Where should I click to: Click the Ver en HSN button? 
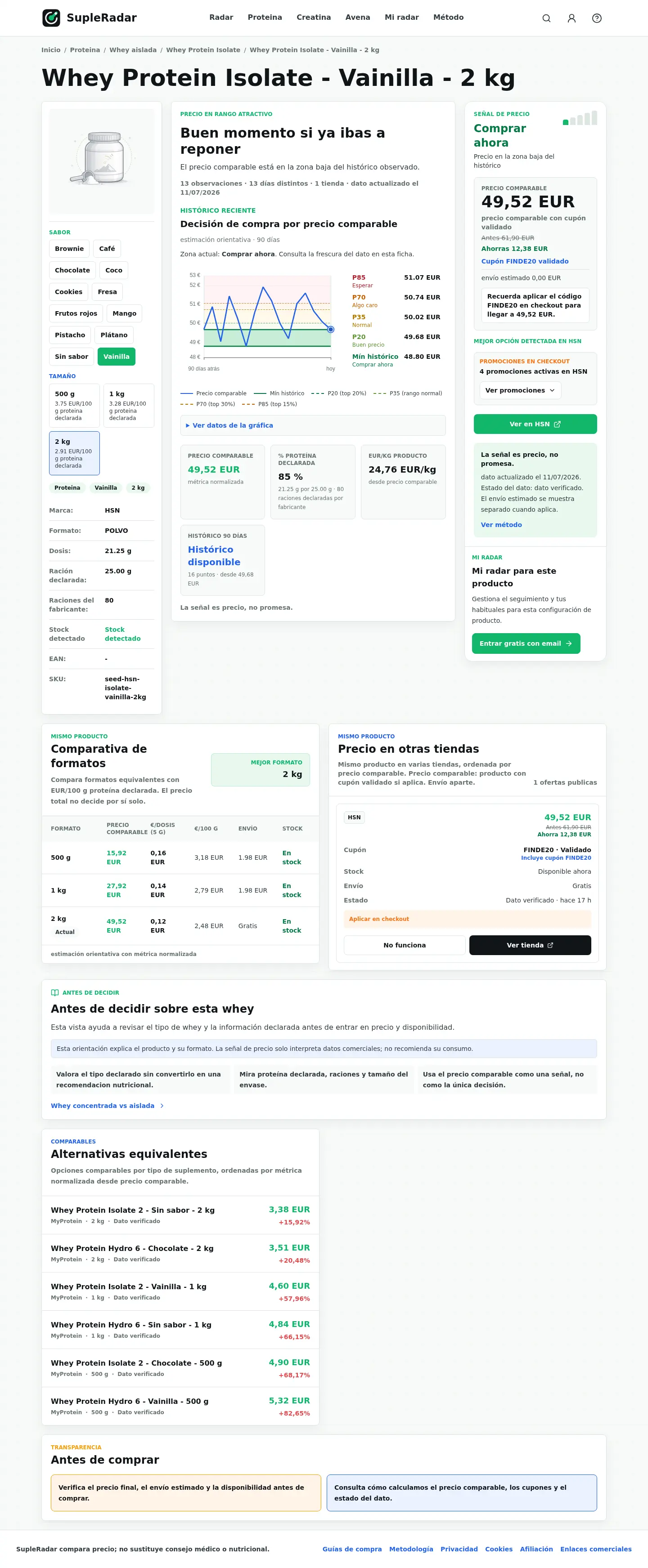[x=535, y=424]
